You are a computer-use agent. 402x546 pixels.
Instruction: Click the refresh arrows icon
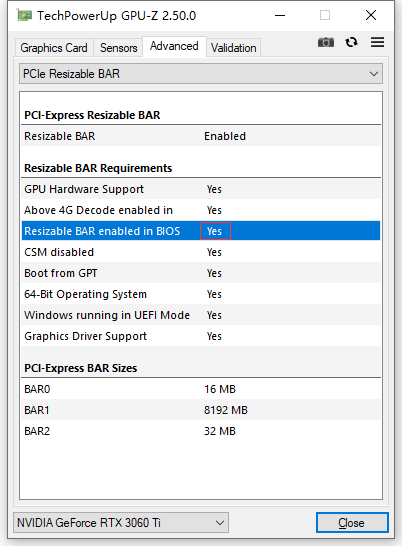[x=351, y=42]
